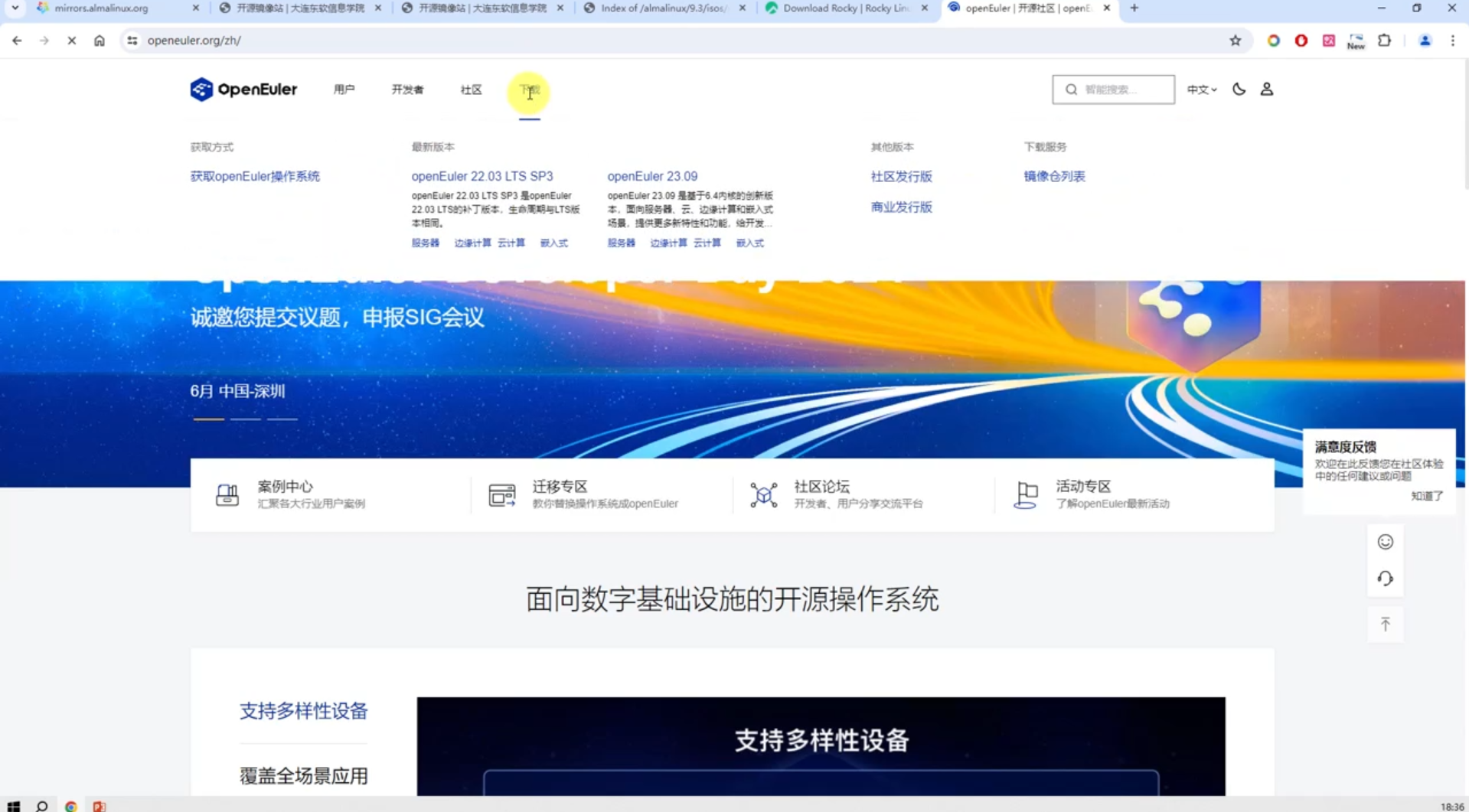Click the 案例中心 title text
The width and height of the screenshot is (1469, 812).
coord(286,487)
